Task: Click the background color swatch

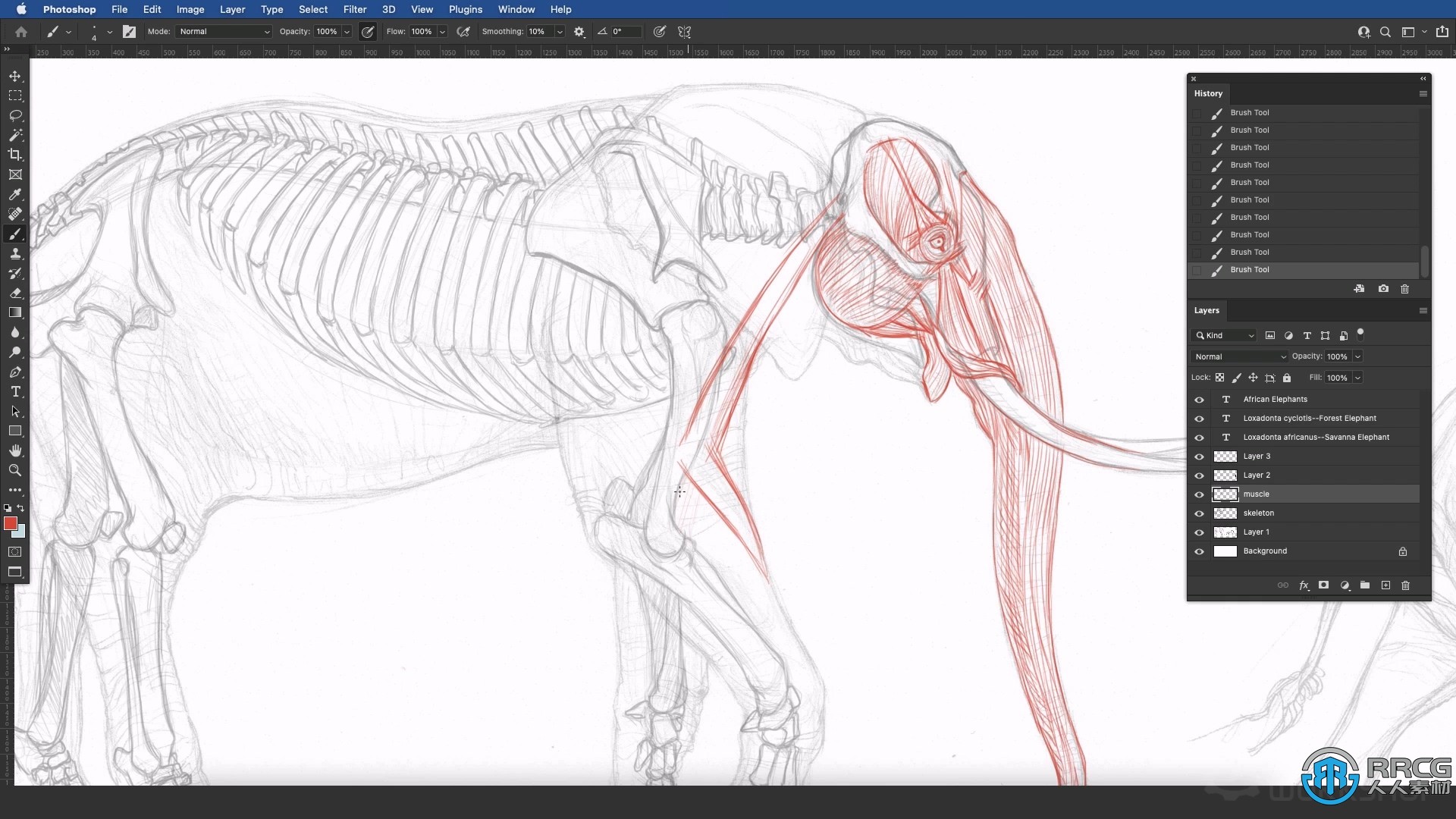Action: pyautogui.click(x=21, y=533)
